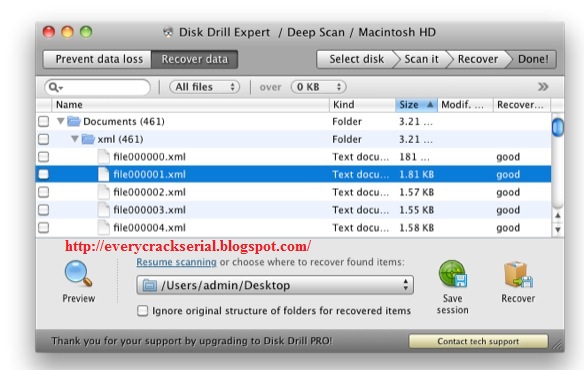Click the Recover box icon

[x=518, y=275]
